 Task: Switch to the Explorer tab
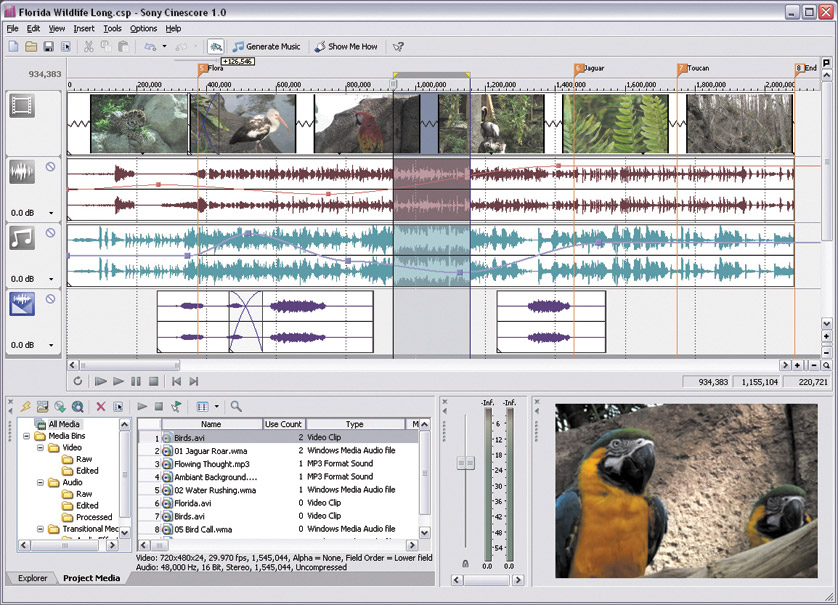(x=32, y=578)
